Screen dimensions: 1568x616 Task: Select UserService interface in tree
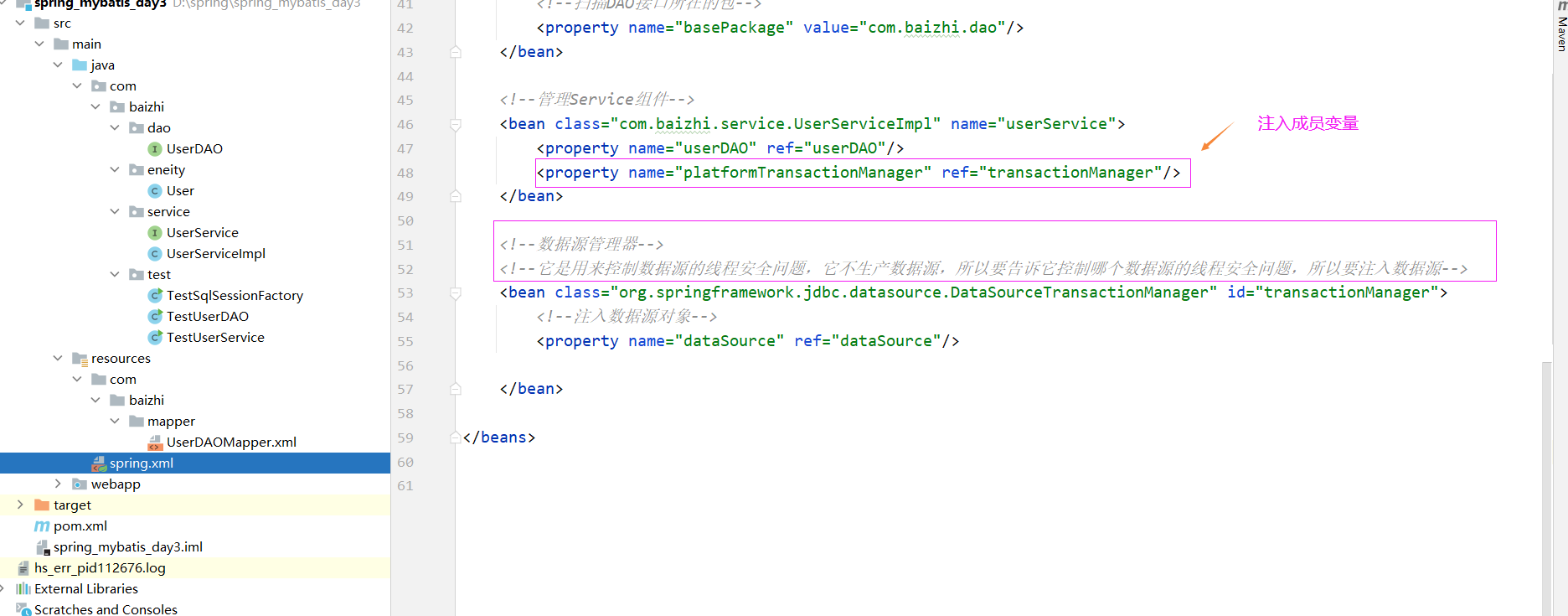(202, 232)
